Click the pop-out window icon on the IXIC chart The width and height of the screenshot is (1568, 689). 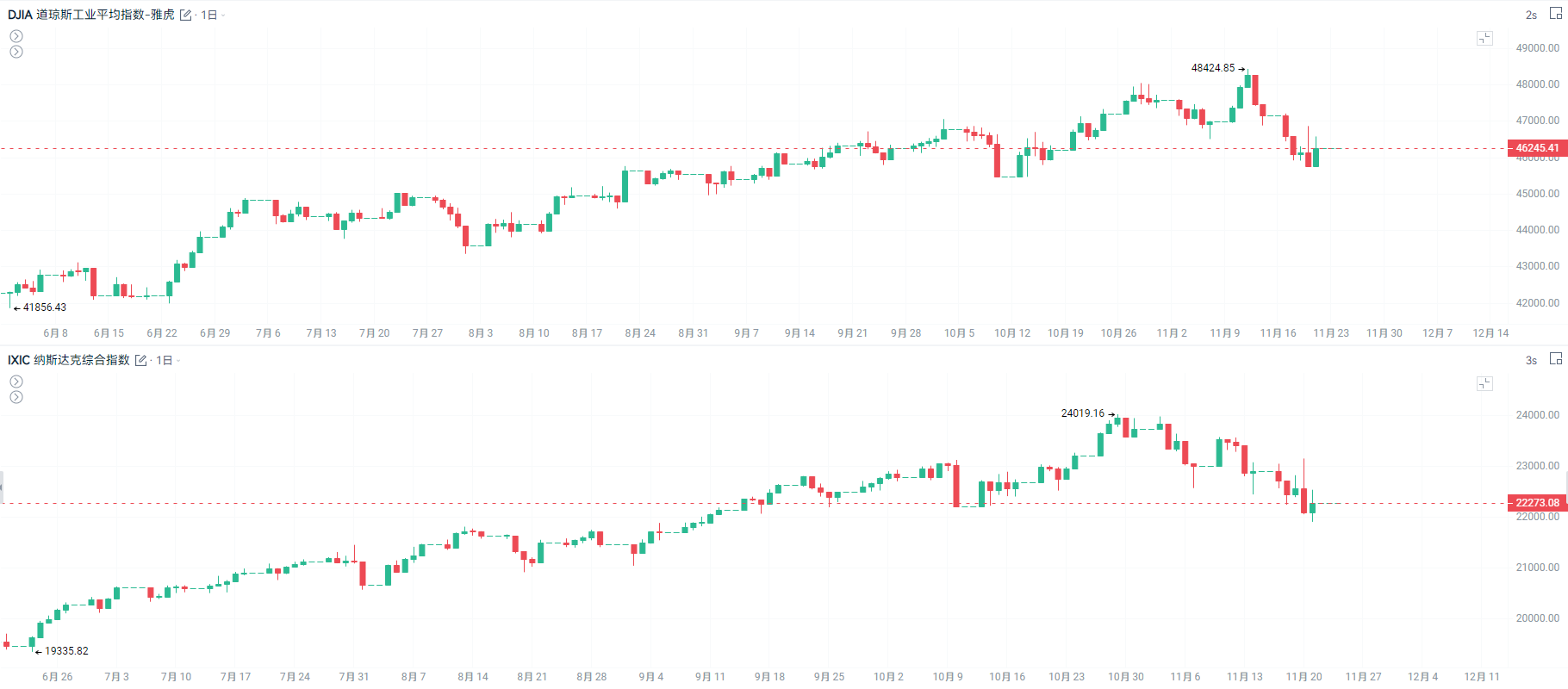point(1556,359)
